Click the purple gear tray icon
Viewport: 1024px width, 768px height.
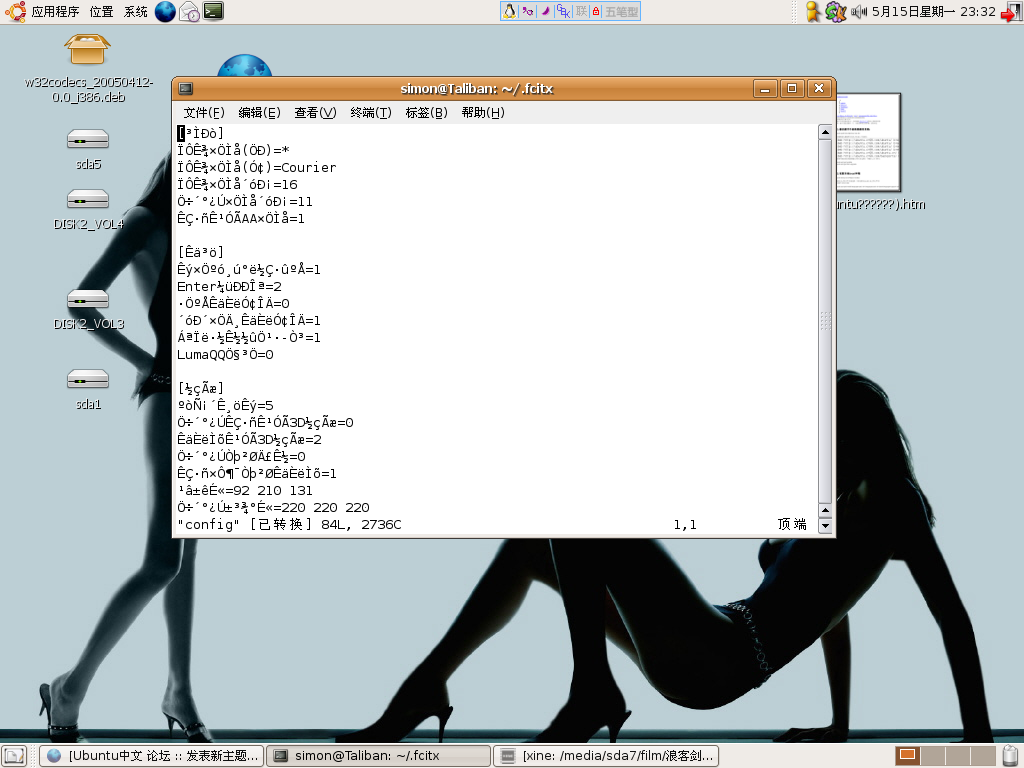pos(835,11)
